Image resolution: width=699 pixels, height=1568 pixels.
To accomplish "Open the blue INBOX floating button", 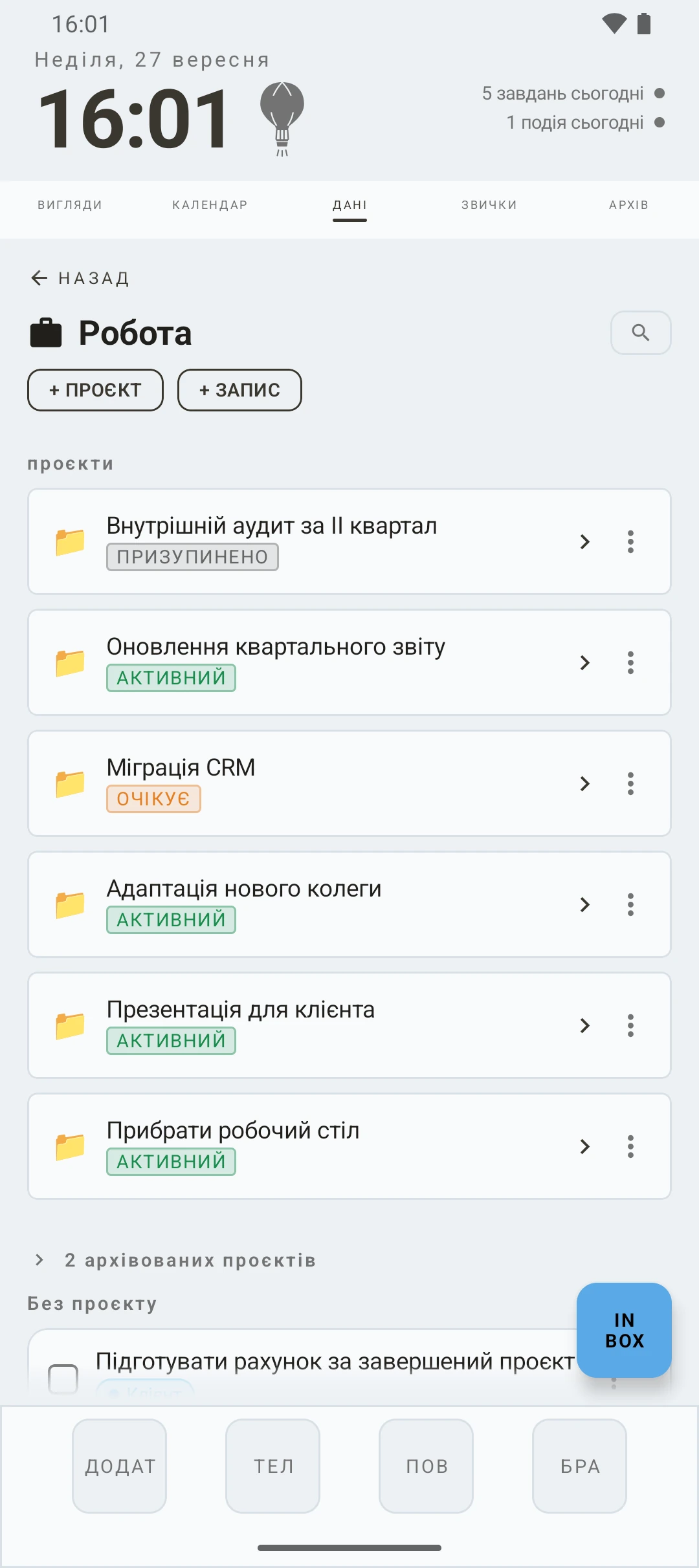I will coord(624,1330).
